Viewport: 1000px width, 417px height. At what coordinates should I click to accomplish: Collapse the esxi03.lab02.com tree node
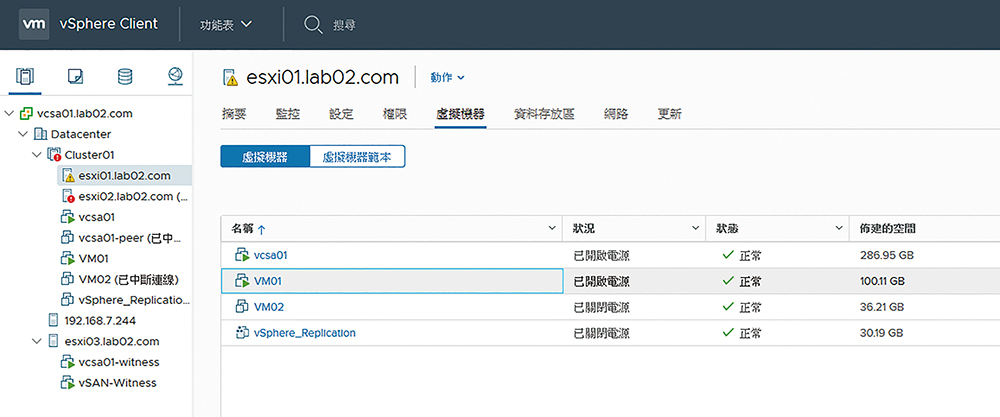pos(38,341)
